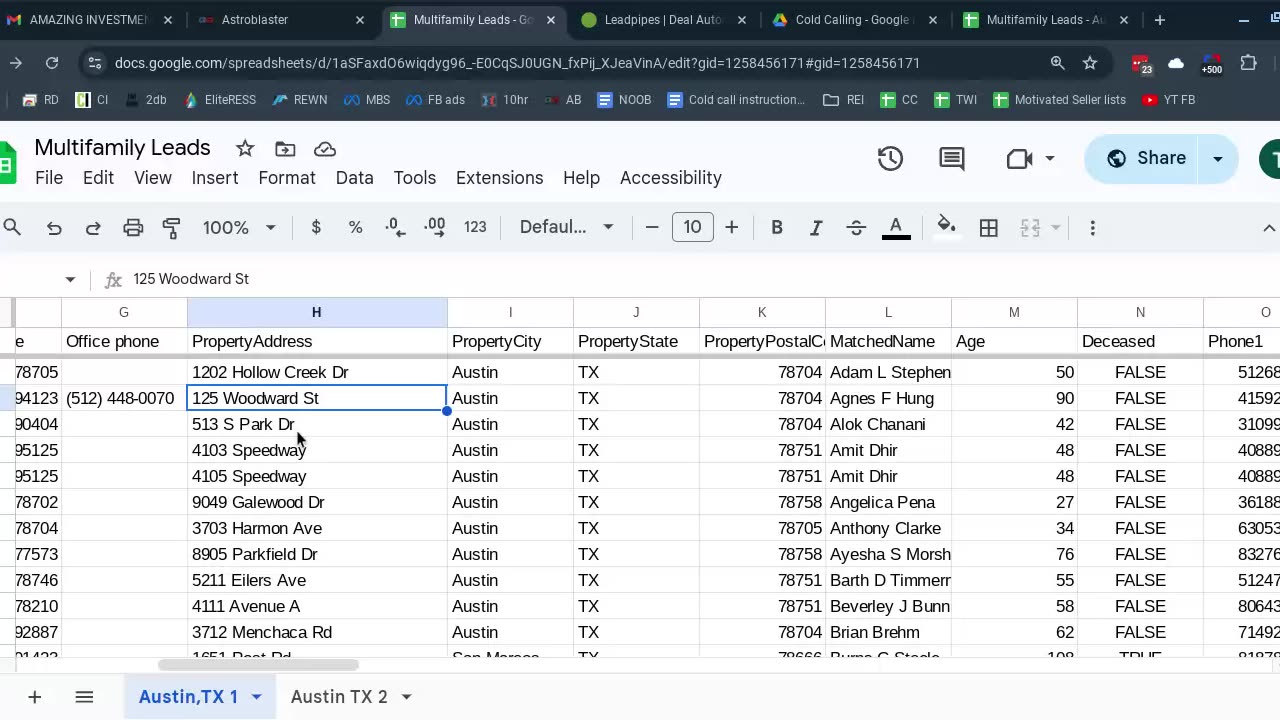Open the Accessibility menu
Viewport: 1280px width, 720px height.
671,178
